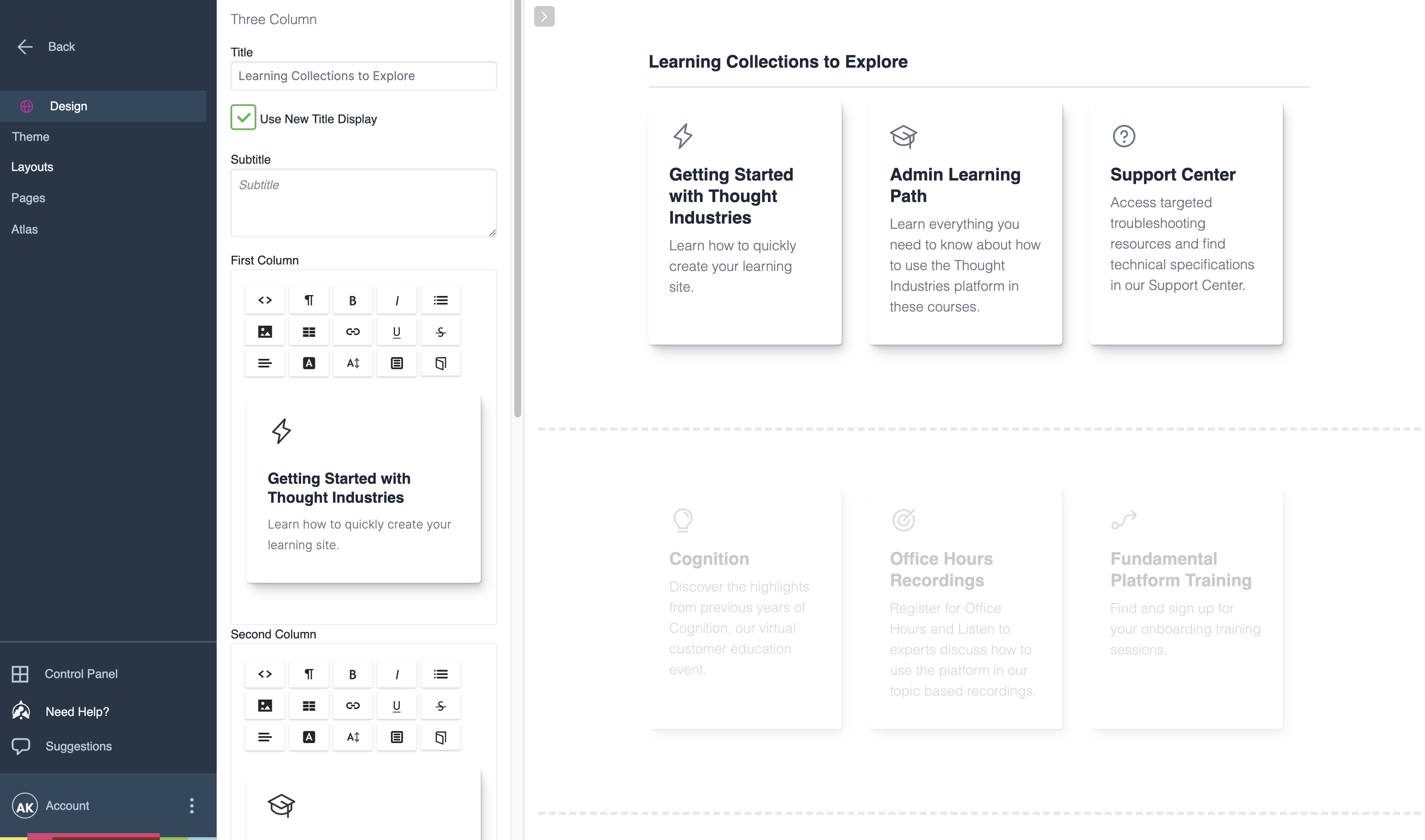
Task: Toggle underline in First Column editor
Action: pyautogui.click(x=397, y=332)
